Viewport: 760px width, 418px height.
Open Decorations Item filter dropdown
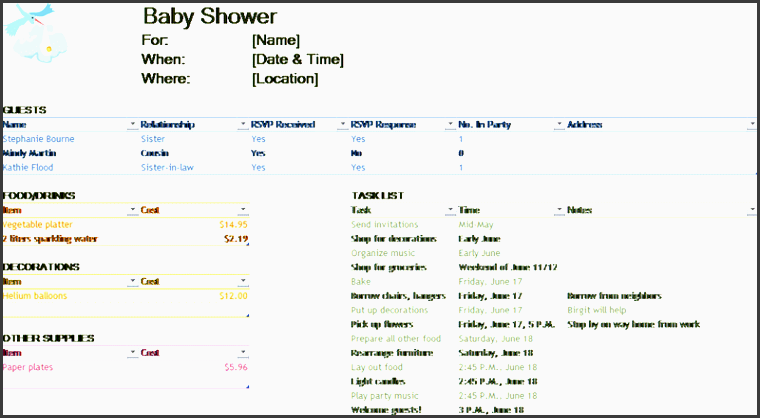[x=133, y=282]
